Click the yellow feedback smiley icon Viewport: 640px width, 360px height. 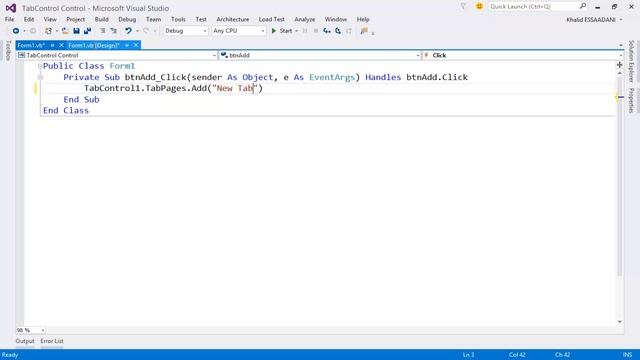479,7
